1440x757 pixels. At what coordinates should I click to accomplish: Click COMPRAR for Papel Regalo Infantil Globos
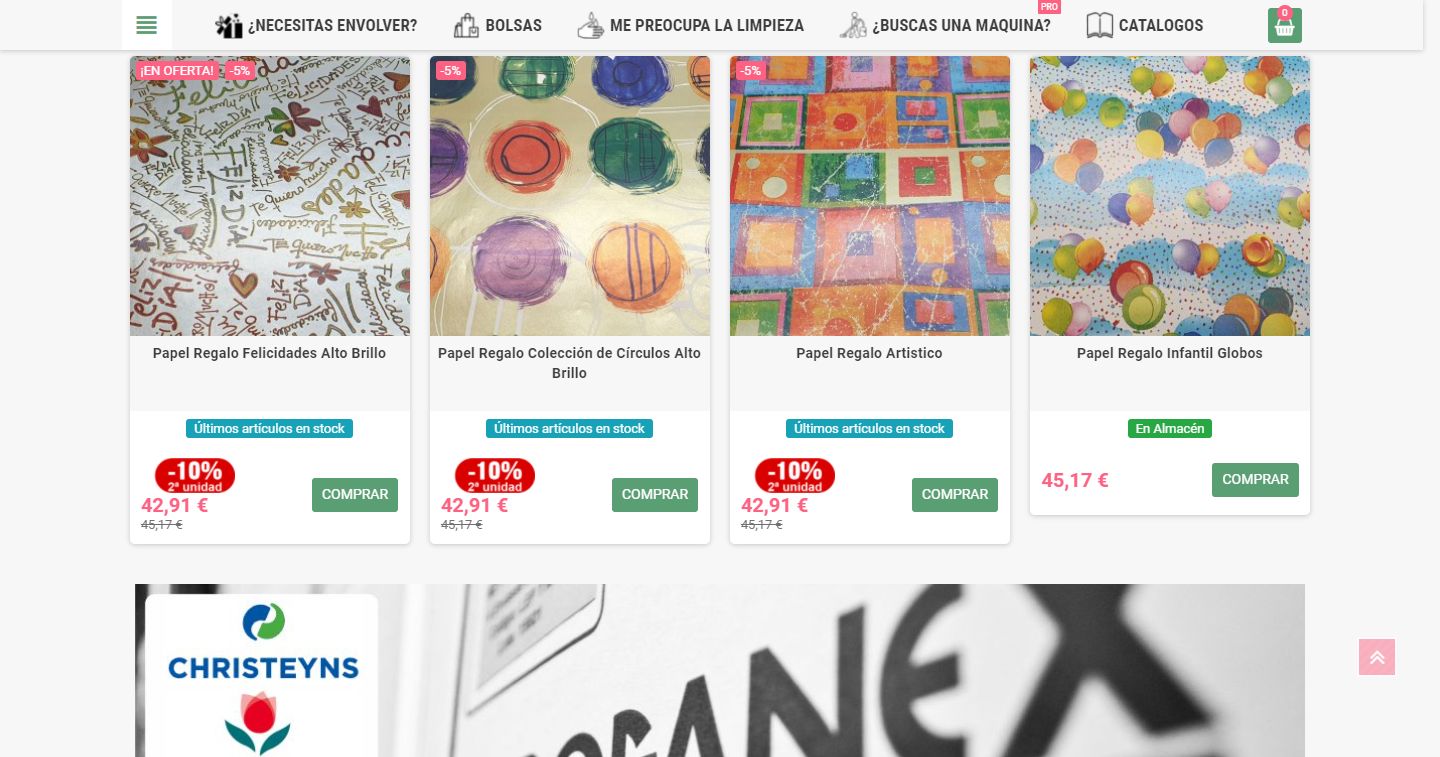[x=1255, y=480]
